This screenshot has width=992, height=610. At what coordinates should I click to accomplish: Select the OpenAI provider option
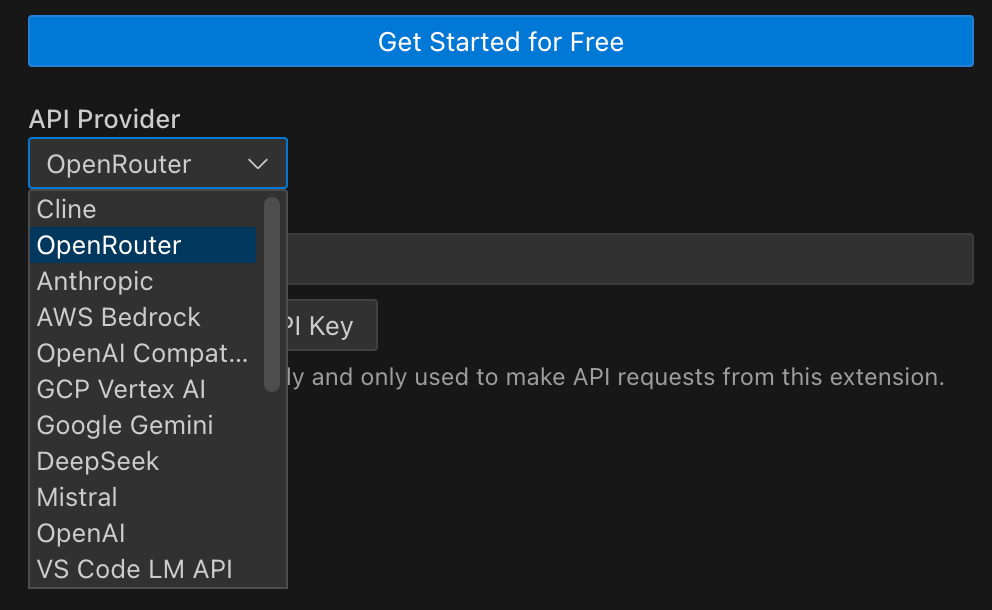[143, 534]
